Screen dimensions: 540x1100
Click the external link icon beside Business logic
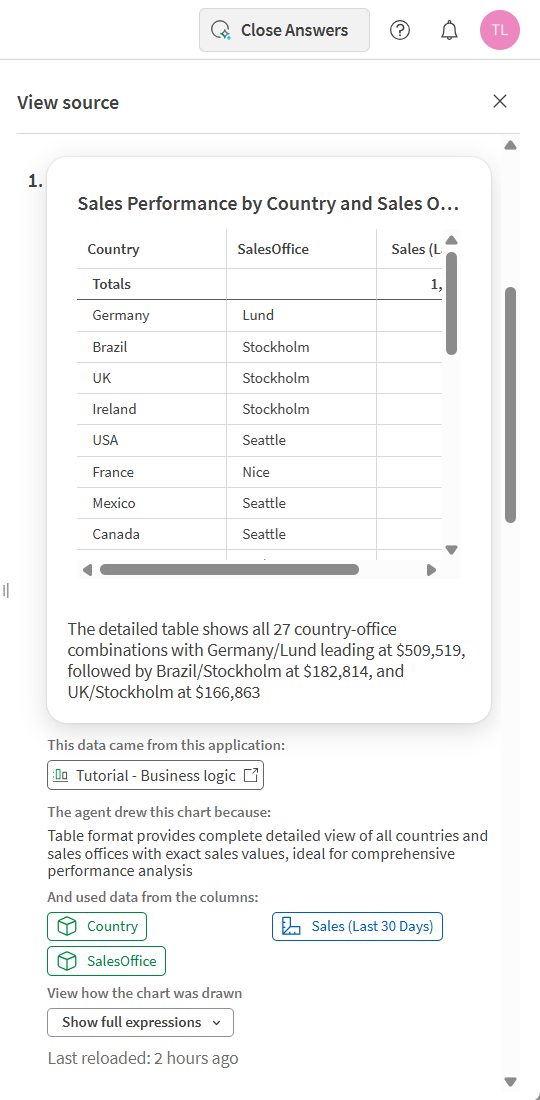pos(250,775)
